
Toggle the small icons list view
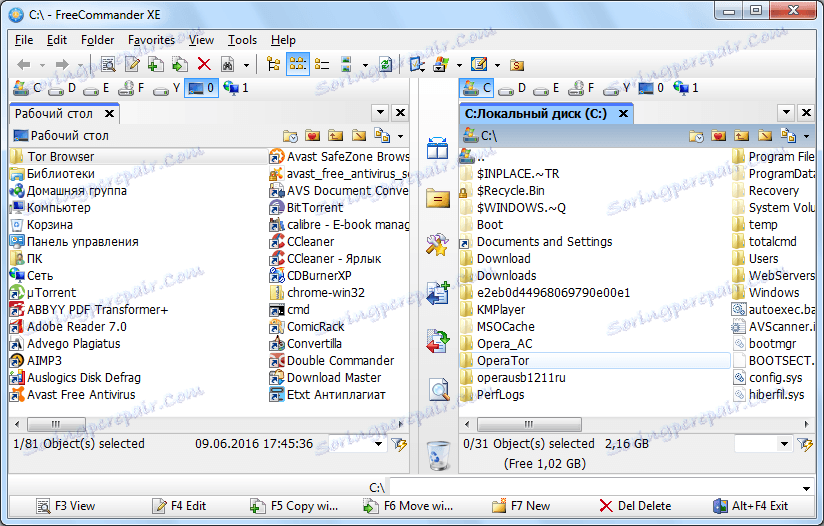point(297,65)
